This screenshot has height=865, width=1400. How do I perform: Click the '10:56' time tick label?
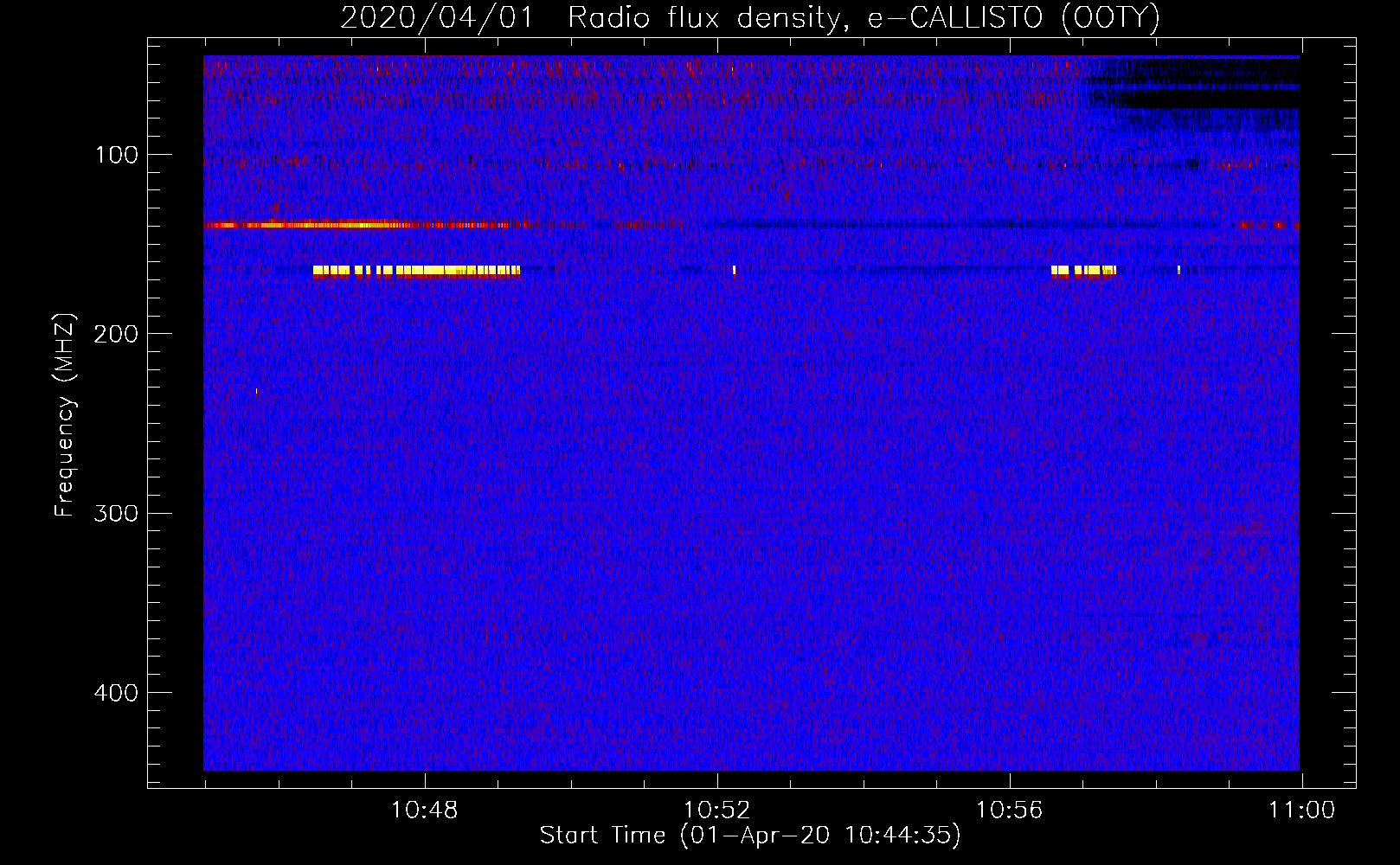coord(1010,811)
